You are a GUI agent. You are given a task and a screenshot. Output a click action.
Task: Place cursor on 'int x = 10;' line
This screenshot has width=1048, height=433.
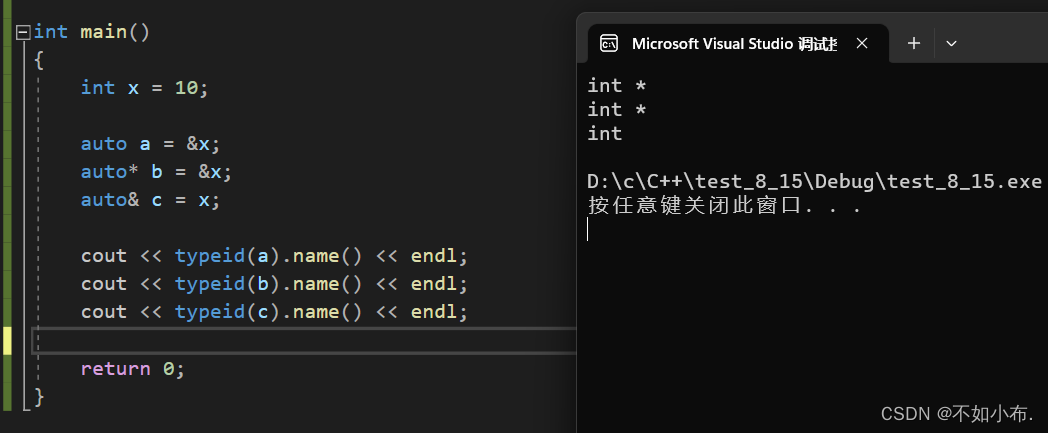[x=145, y=87]
